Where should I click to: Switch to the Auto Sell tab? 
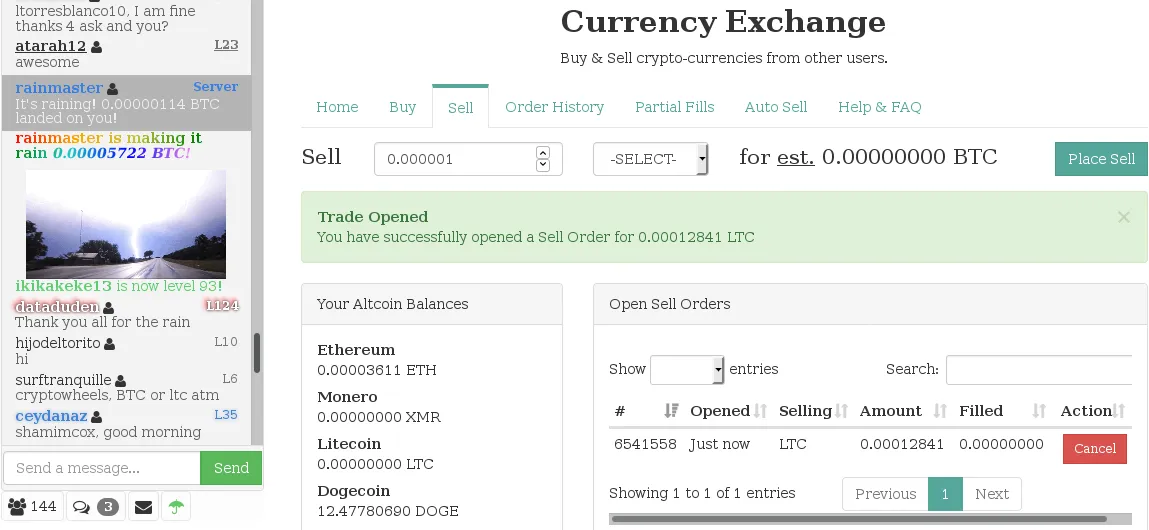(x=776, y=107)
